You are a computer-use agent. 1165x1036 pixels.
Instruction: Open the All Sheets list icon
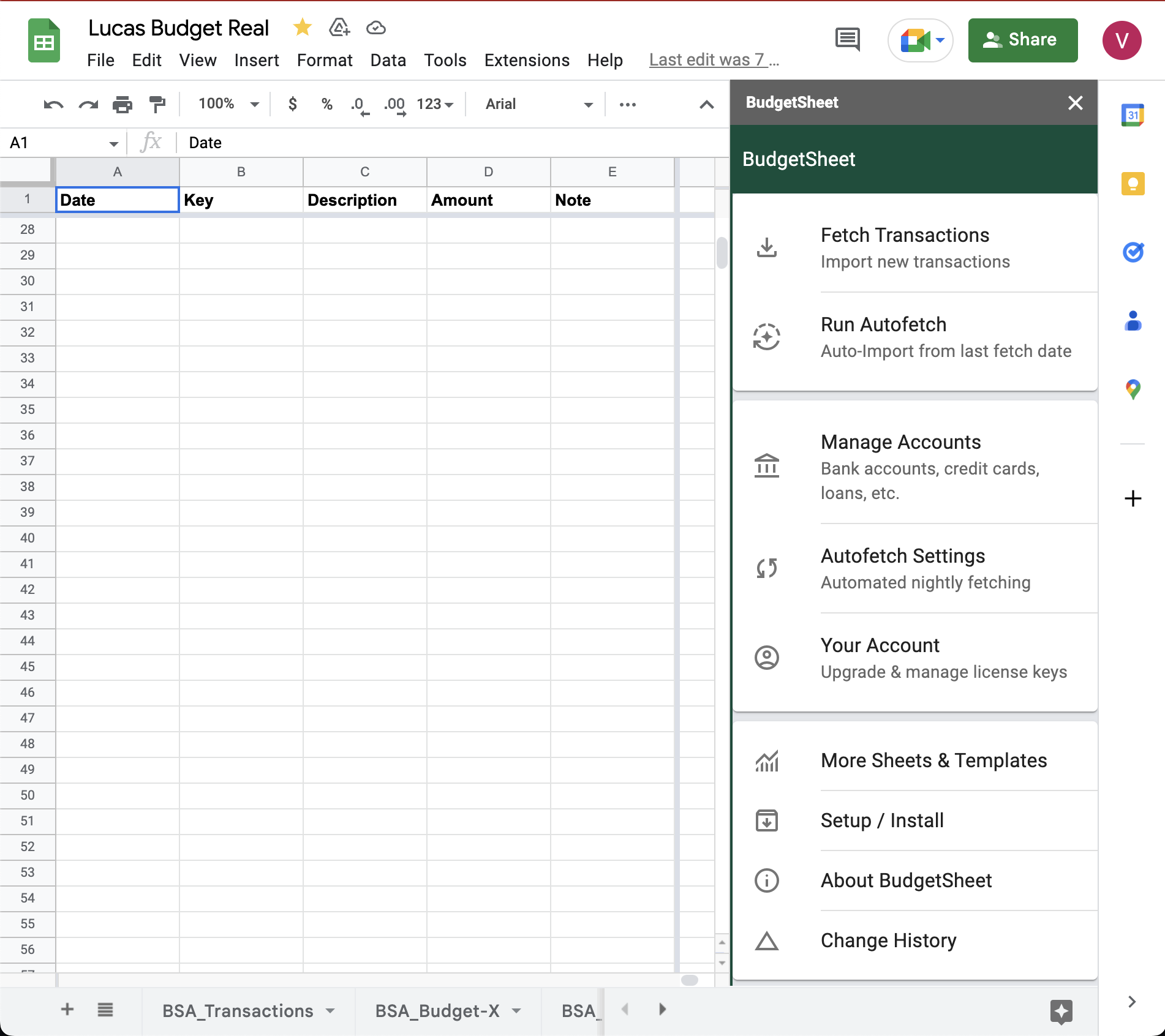[x=105, y=1010]
